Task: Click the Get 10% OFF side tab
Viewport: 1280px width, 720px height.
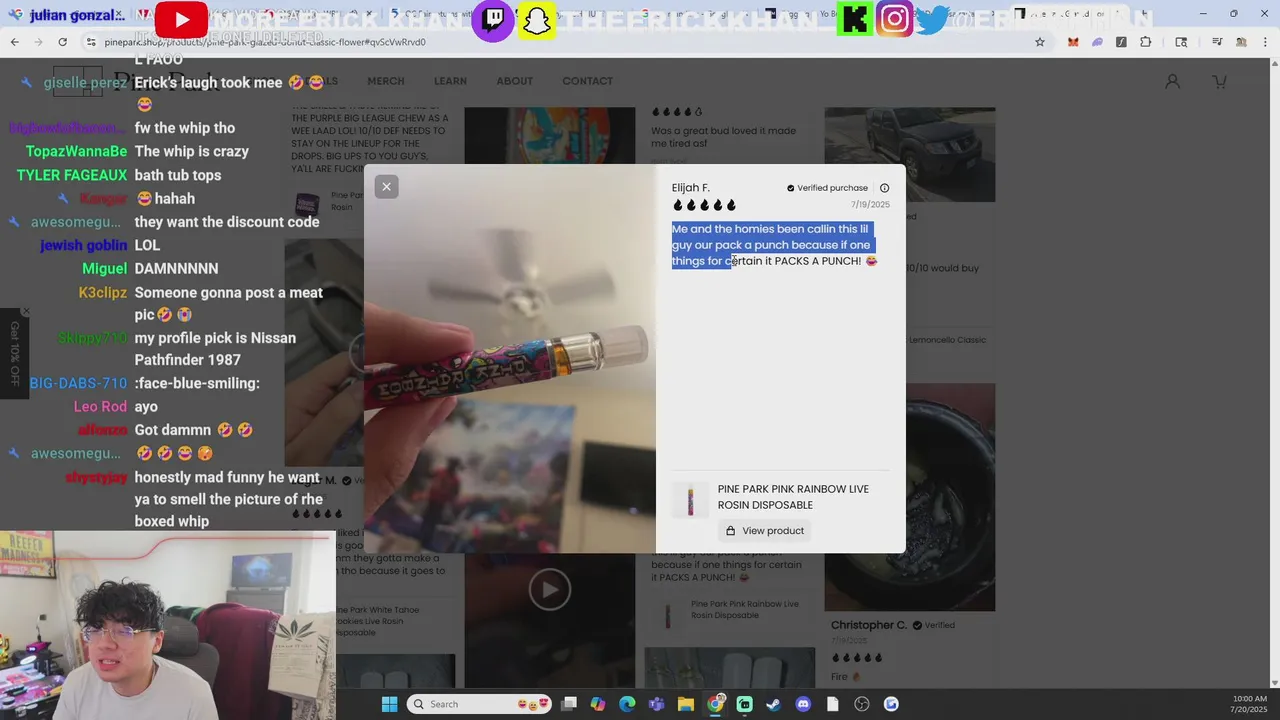Action: tap(14, 354)
